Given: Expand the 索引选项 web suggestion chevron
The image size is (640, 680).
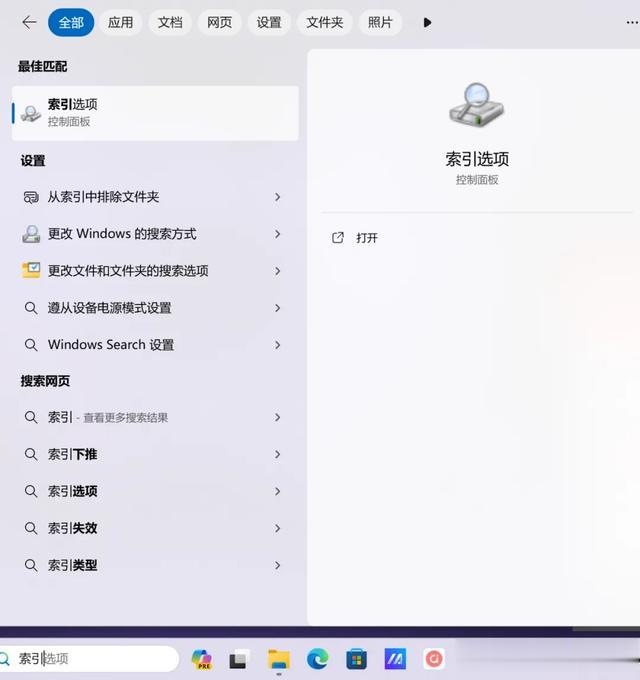Looking at the screenshot, I should (x=278, y=491).
